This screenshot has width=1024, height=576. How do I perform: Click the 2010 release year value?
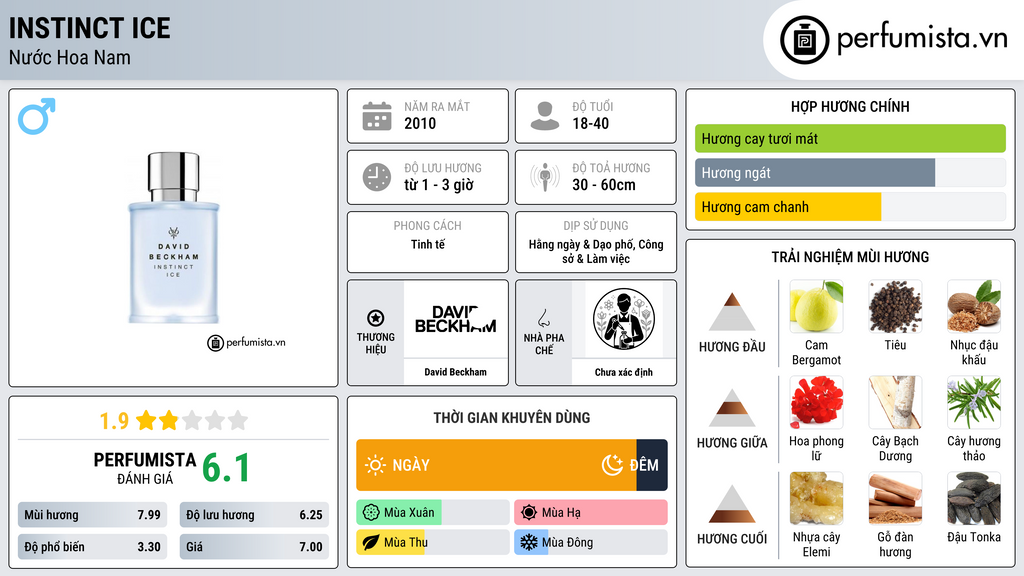(420, 123)
